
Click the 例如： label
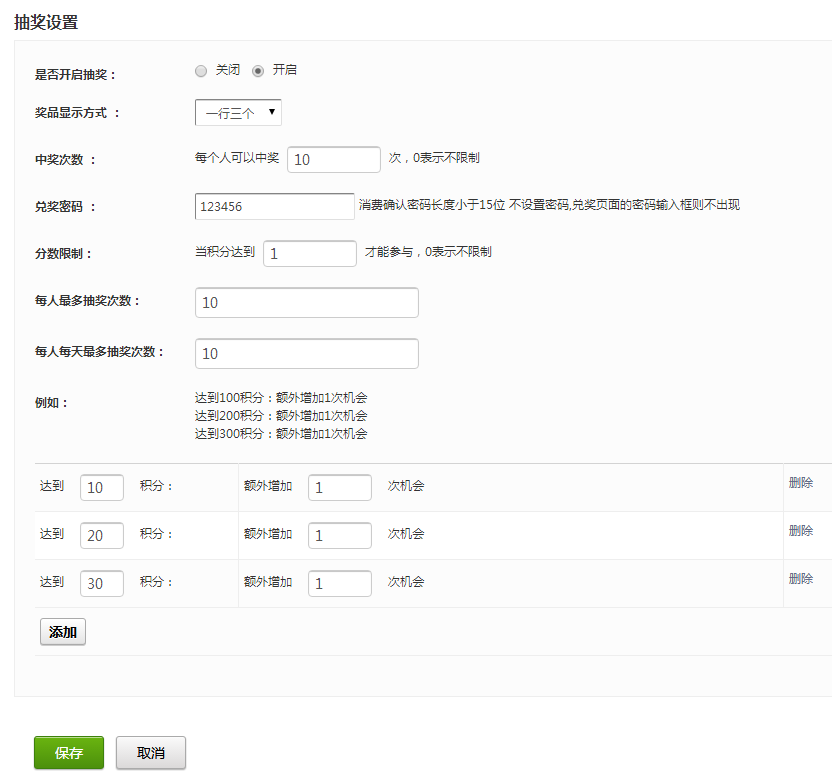click(52, 403)
